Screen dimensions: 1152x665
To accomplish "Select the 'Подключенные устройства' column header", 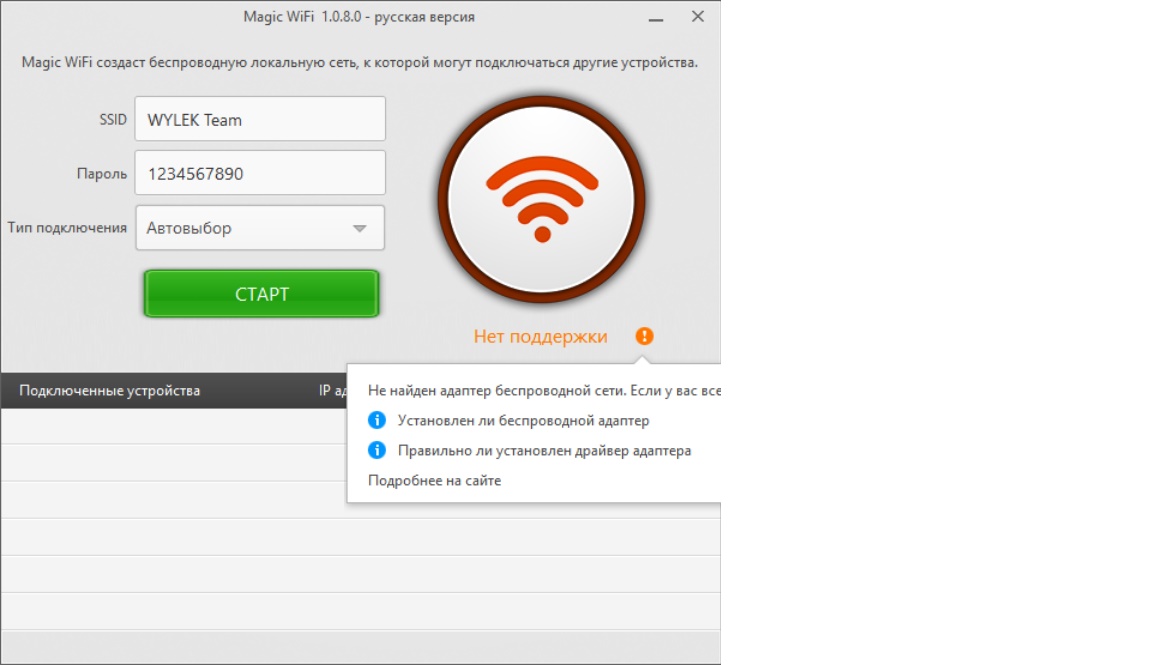I will (109, 390).
